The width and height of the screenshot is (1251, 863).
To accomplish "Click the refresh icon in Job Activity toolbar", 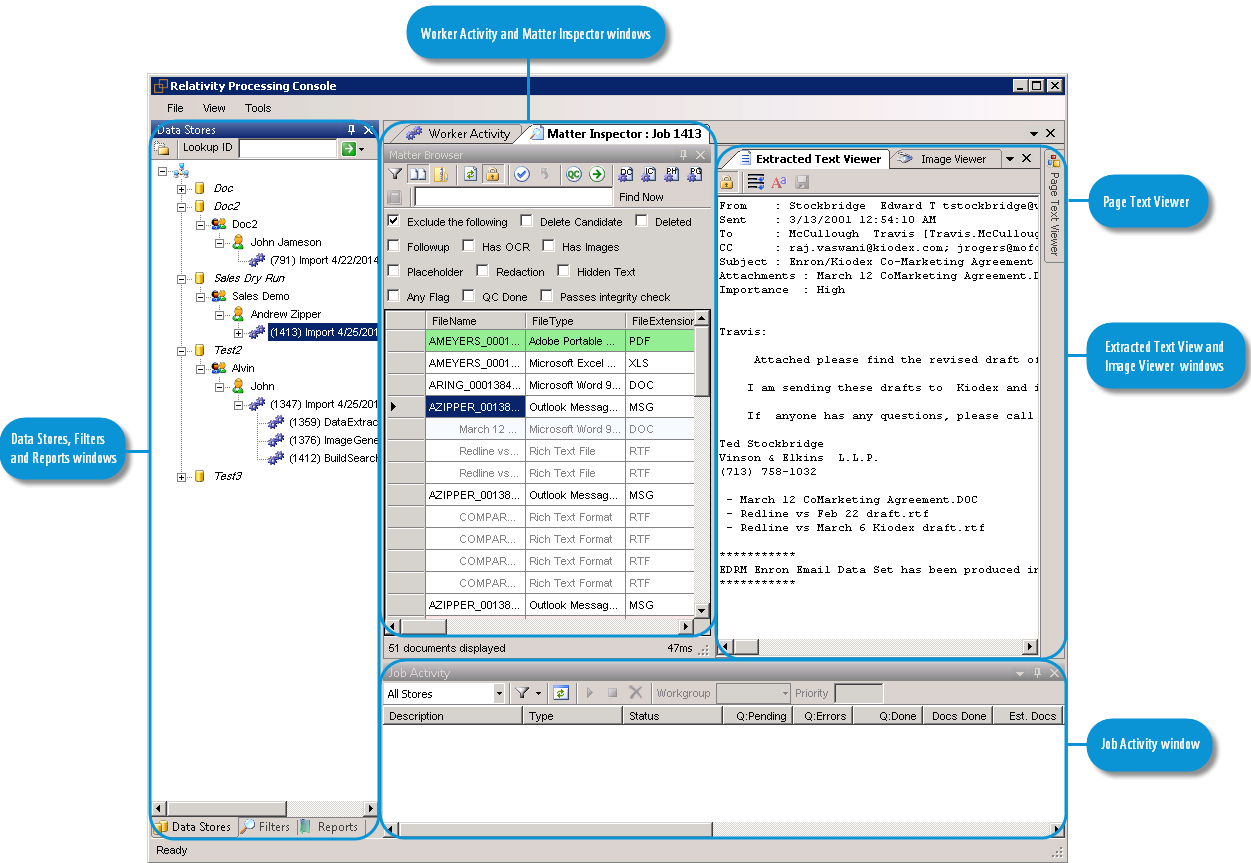I will pyautogui.click(x=561, y=693).
